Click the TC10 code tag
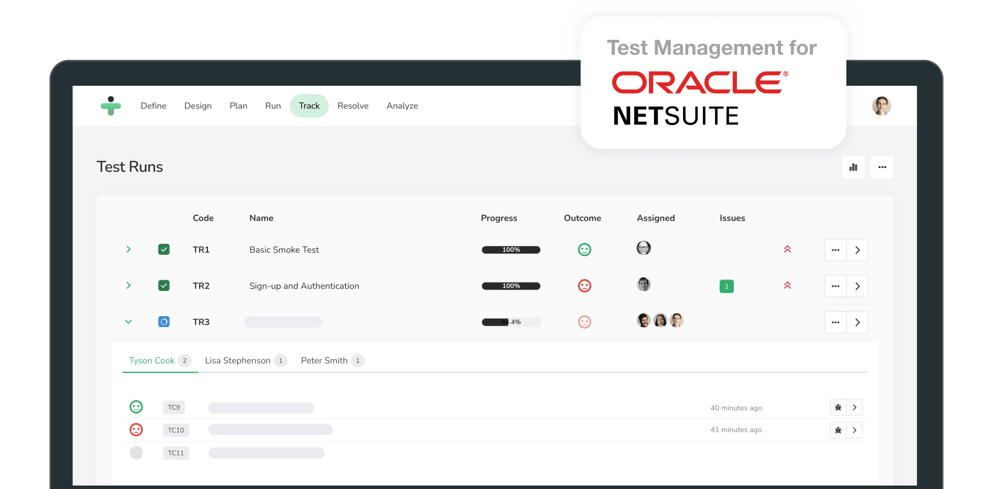This screenshot has height=489, width=991. [x=176, y=430]
